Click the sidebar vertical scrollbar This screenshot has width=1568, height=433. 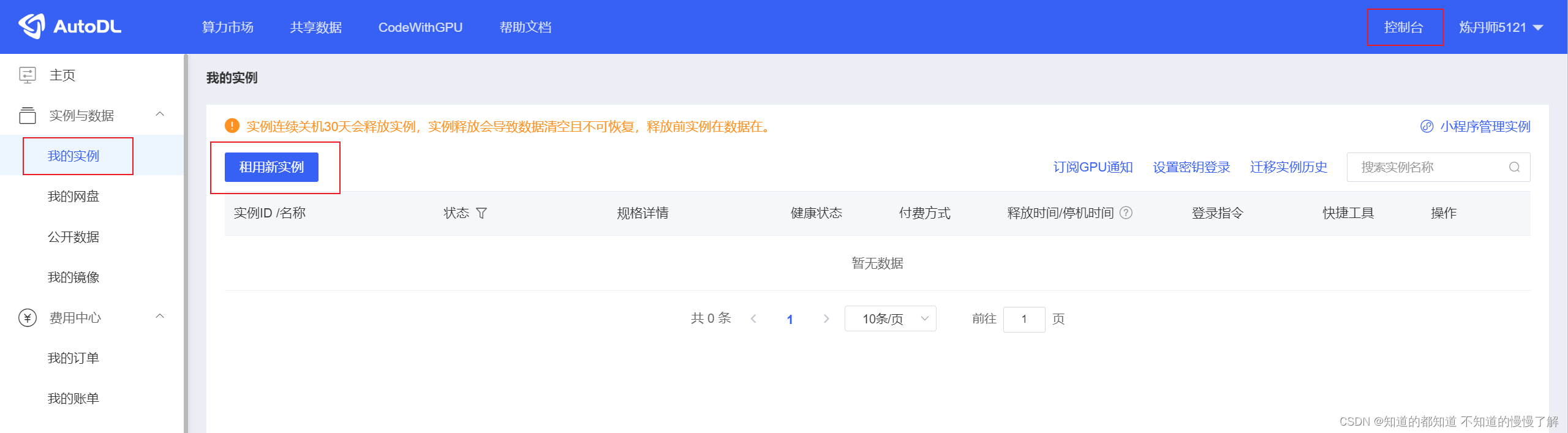point(185,243)
